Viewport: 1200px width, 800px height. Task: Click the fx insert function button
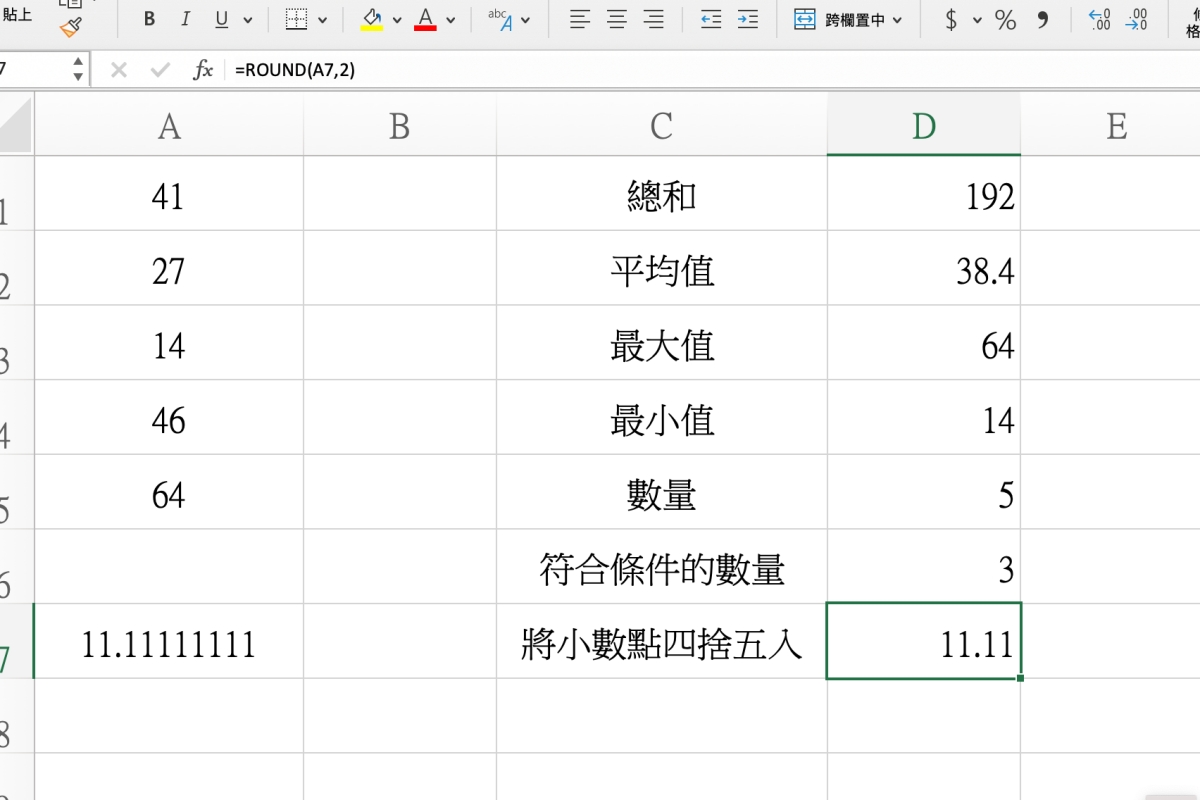pos(203,69)
